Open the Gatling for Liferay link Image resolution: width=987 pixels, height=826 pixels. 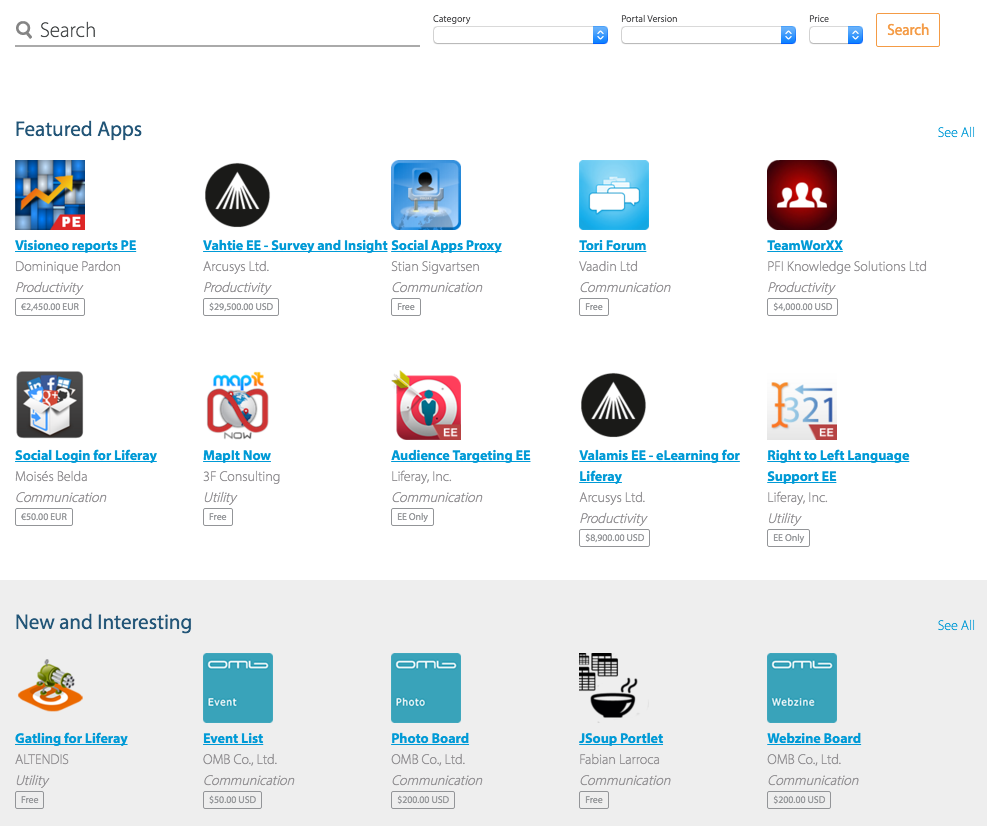coord(71,738)
